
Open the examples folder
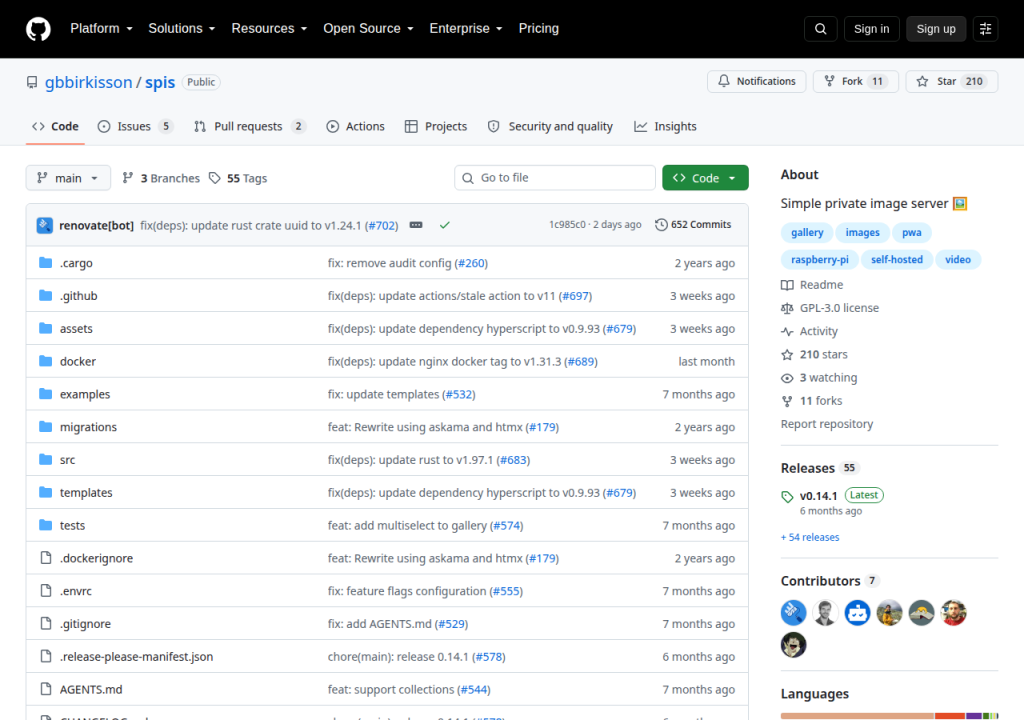point(85,394)
